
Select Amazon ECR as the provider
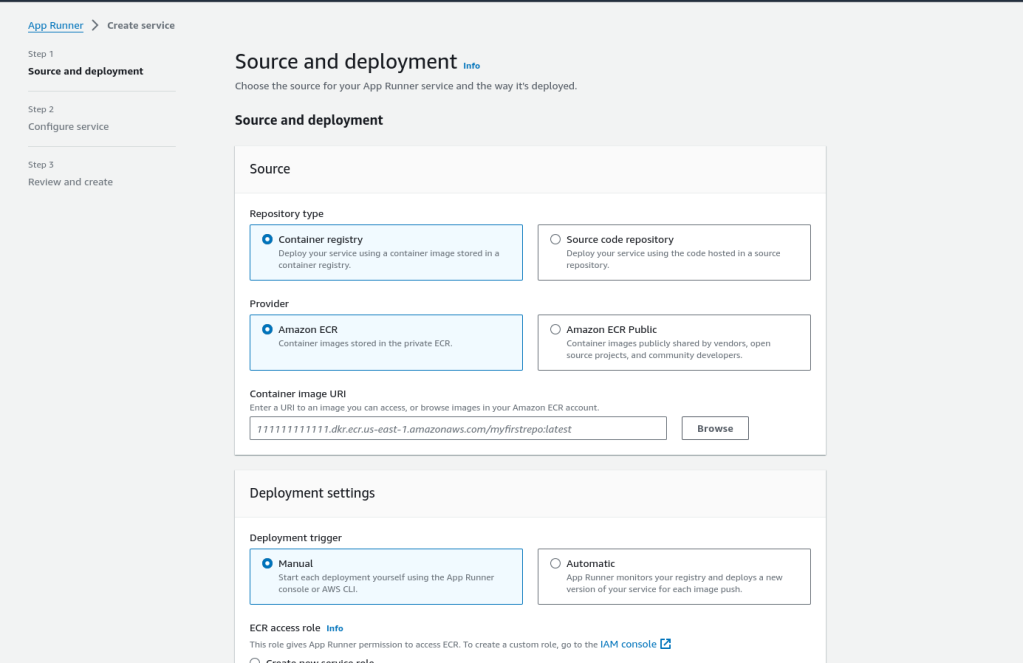tap(266, 329)
